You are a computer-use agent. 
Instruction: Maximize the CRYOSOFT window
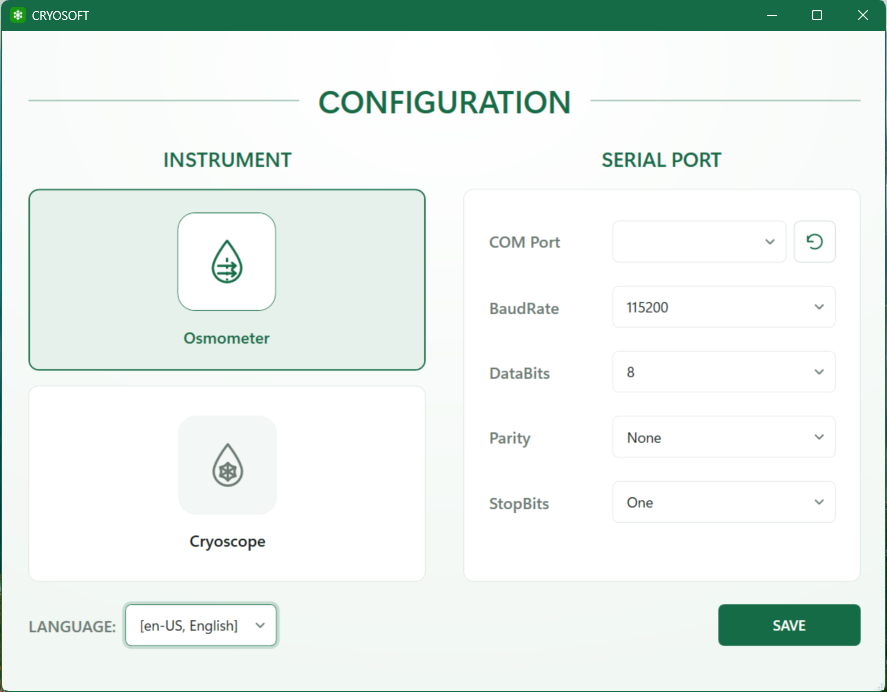(817, 15)
